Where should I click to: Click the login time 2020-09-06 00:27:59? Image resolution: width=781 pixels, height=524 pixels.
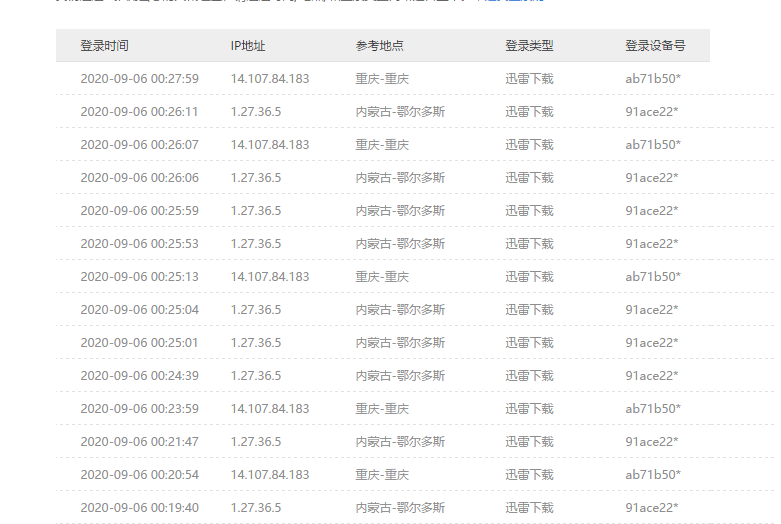click(139, 79)
